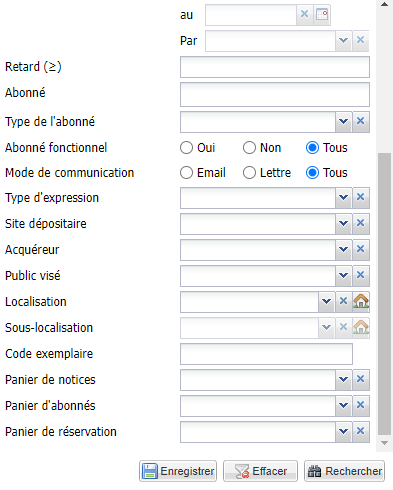Clear the Public visé selection

point(360,275)
